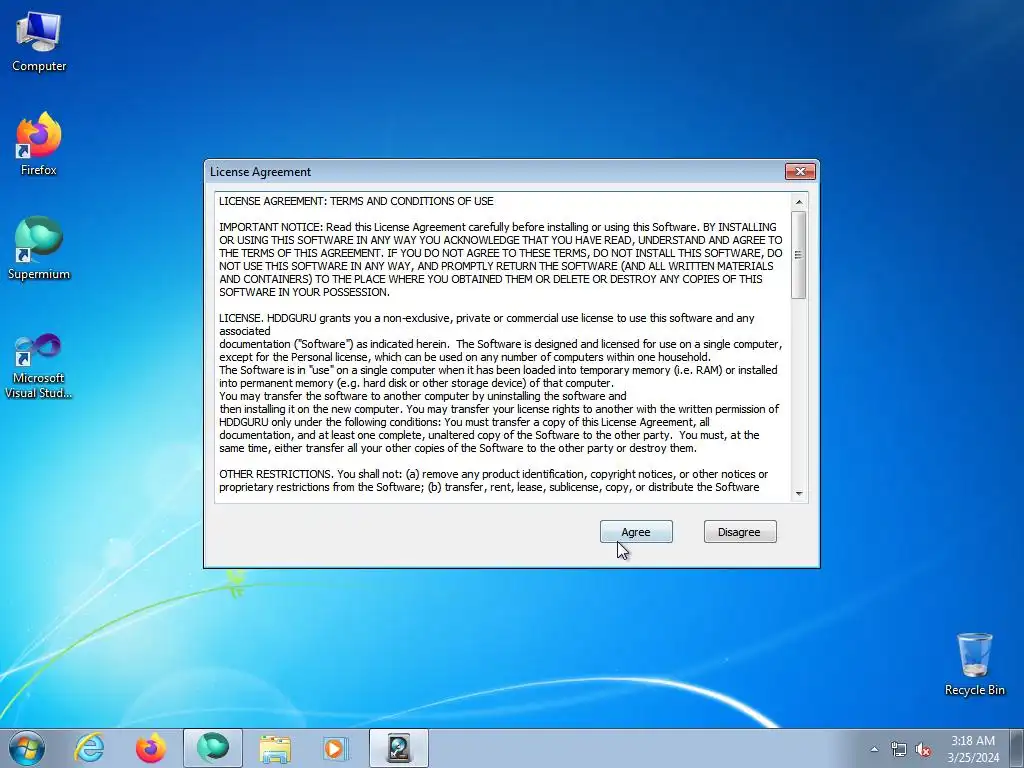The width and height of the screenshot is (1024, 768).
Task: Click the "IMPORTANT NOTICE" paragraph text
Action: pos(500,259)
